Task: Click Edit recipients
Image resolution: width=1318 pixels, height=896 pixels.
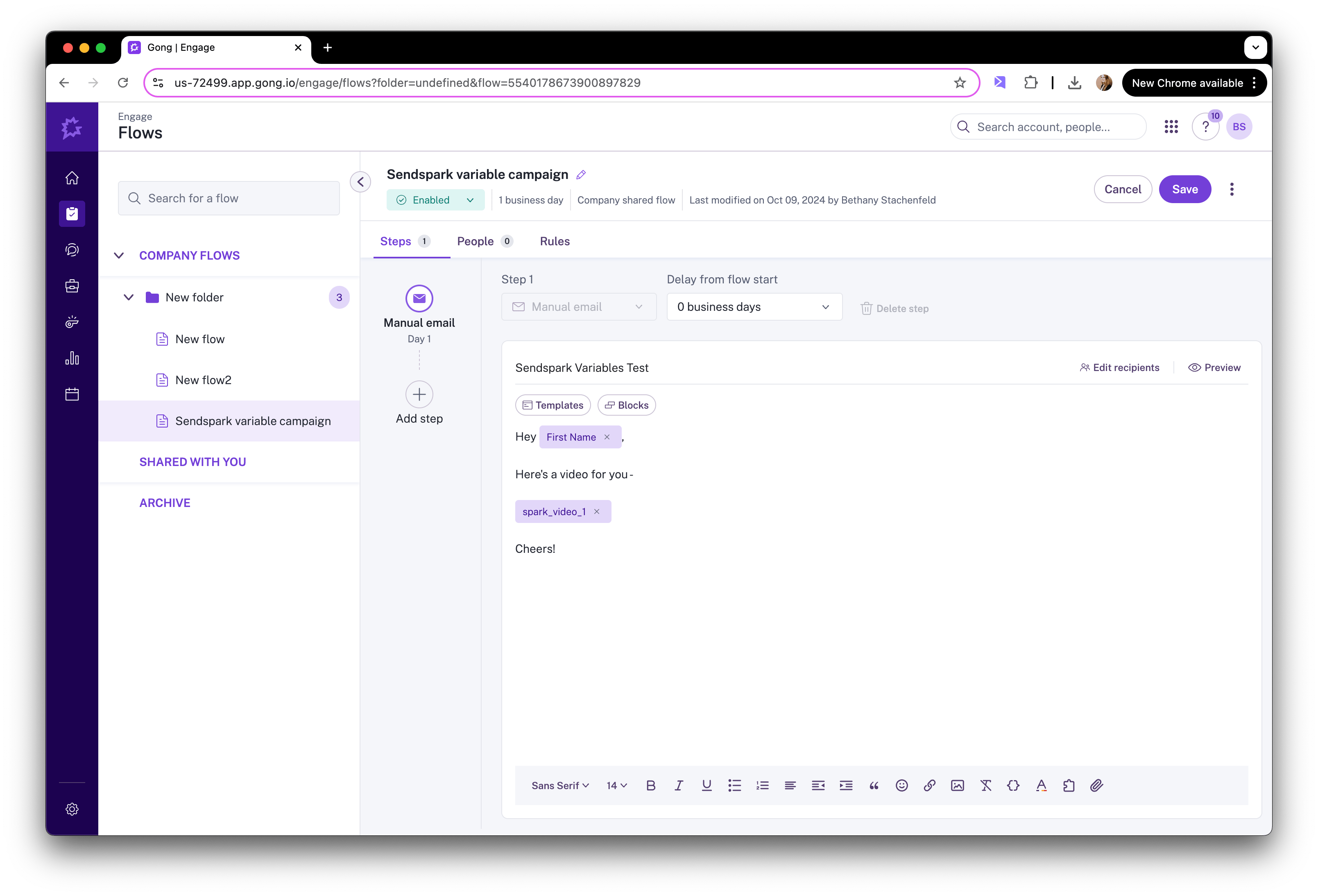Action: point(1119,367)
